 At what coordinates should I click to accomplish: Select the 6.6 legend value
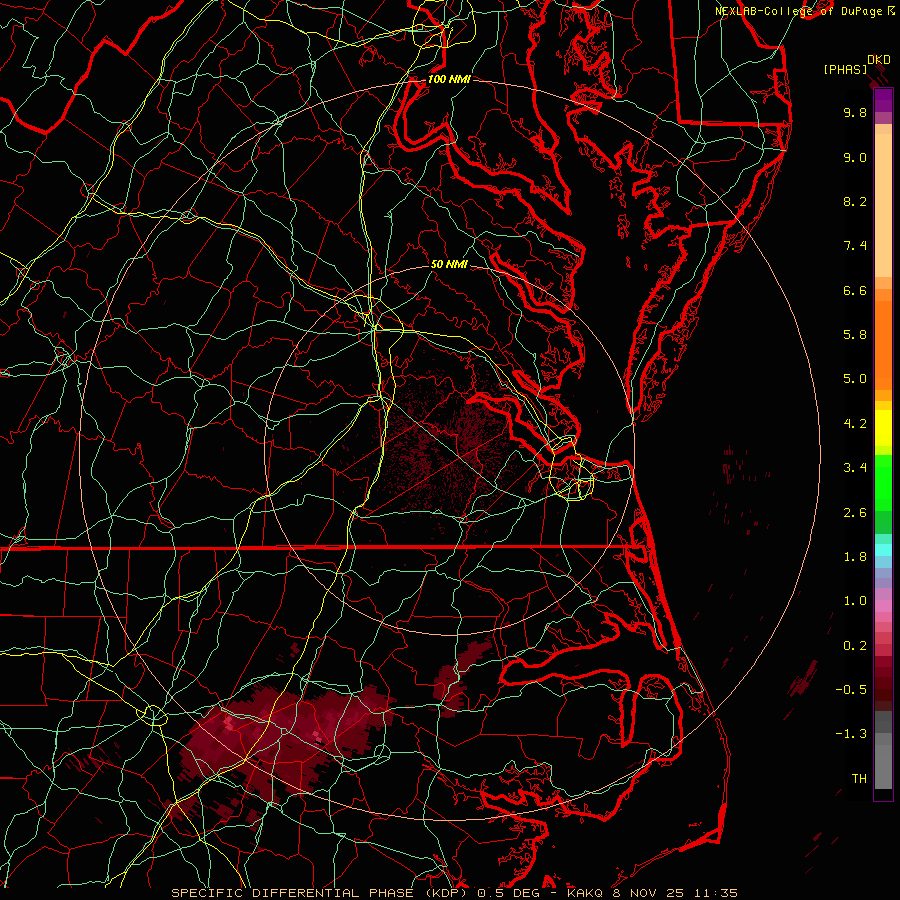pyautogui.click(x=855, y=290)
